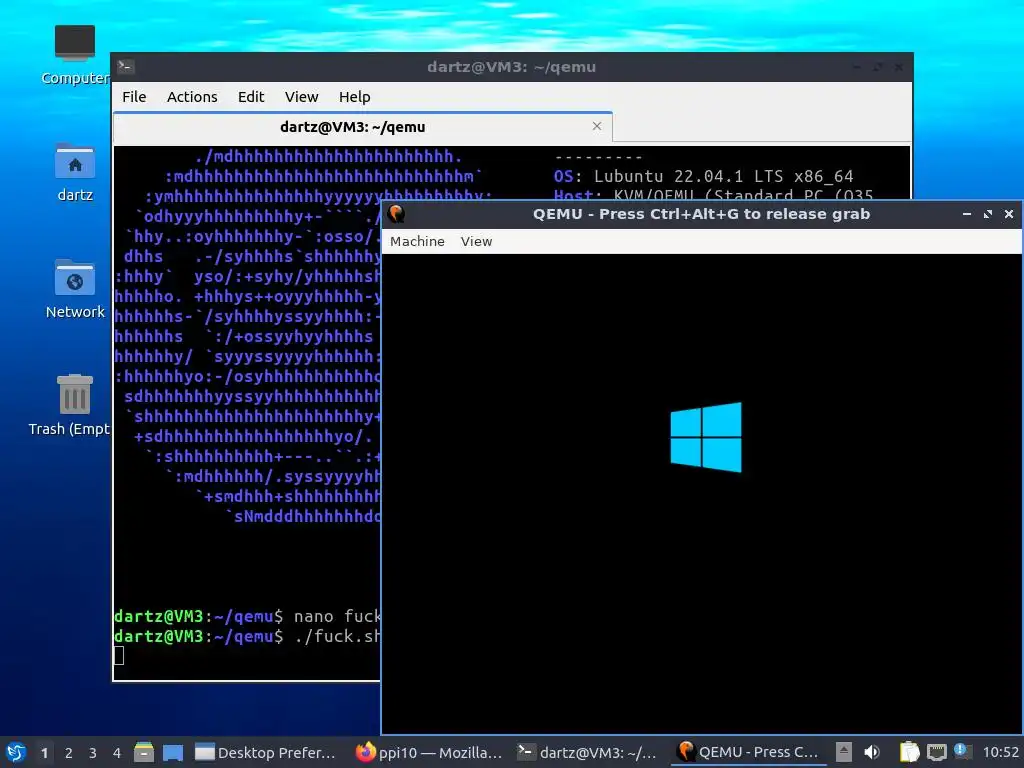Viewport: 1024px width, 768px height.
Task: Switch to workspace 2 in pager
Action: tap(69, 753)
